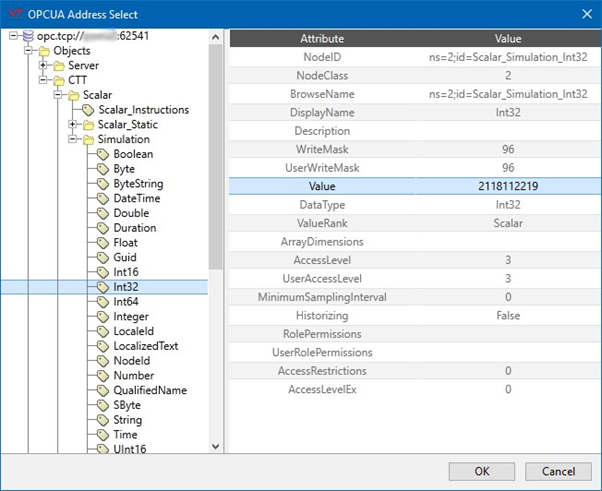602x491 pixels.
Task: Expand the Scalar_Static folder node
Action: tap(72, 125)
